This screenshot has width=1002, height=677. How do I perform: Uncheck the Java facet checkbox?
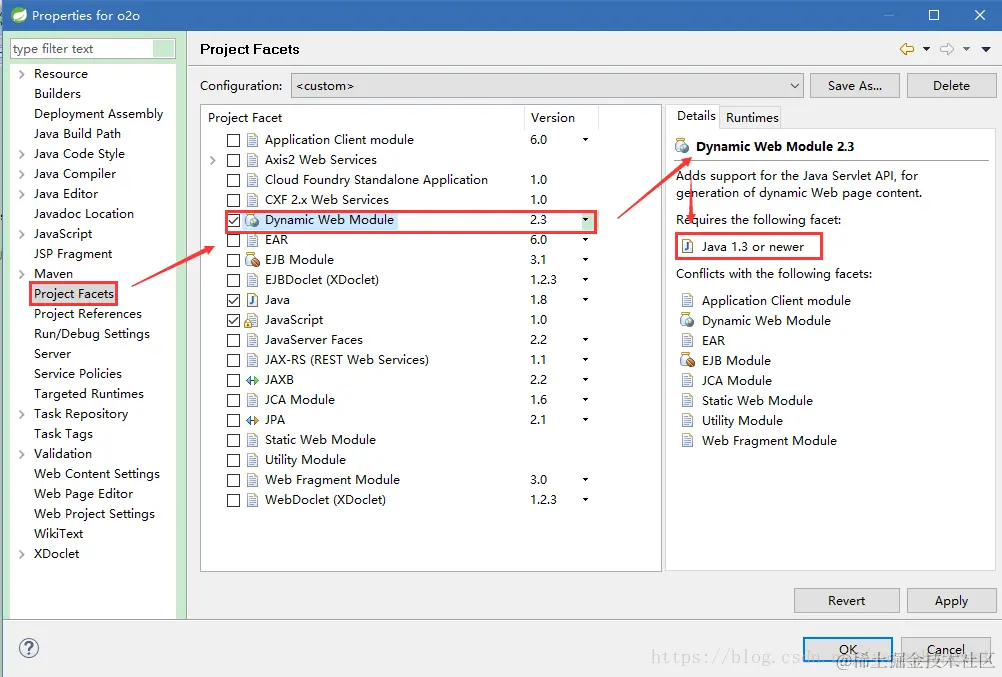[x=233, y=300]
